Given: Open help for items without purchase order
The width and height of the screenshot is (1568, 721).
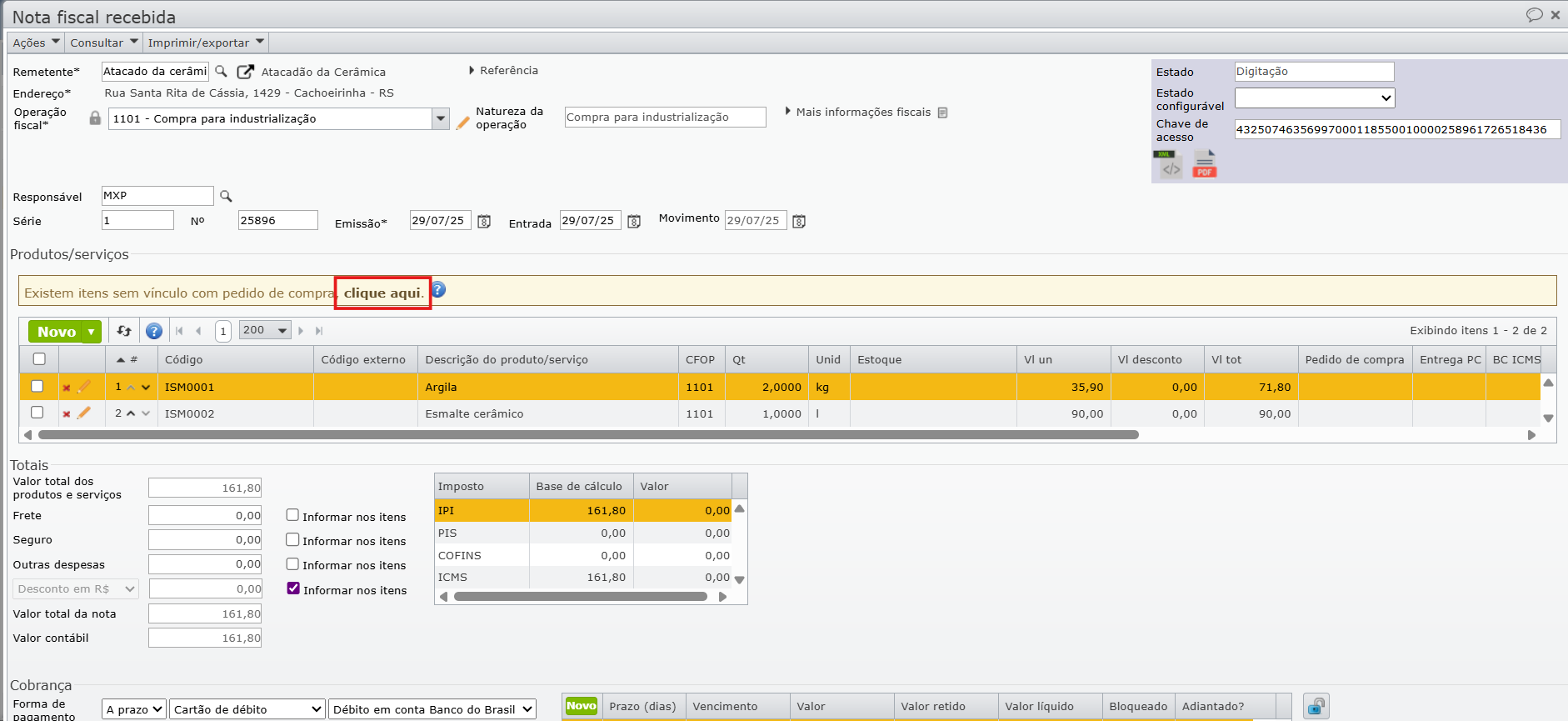Looking at the screenshot, I should (x=438, y=290).
